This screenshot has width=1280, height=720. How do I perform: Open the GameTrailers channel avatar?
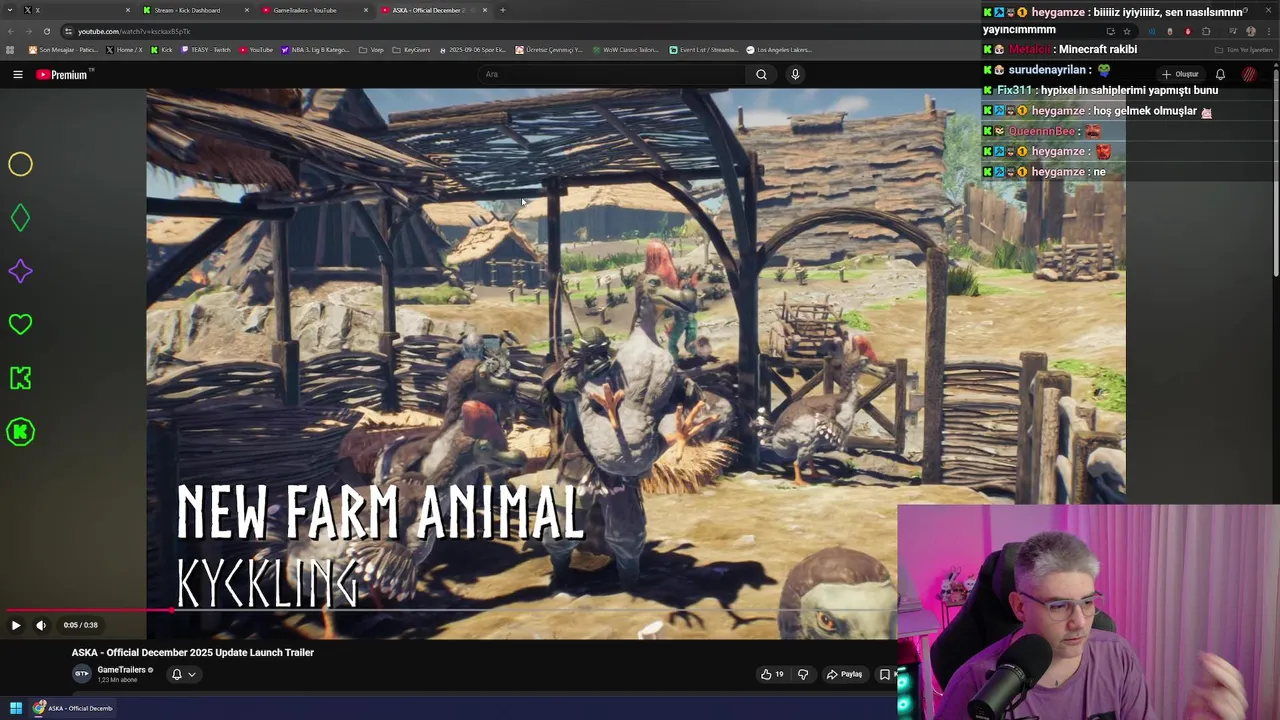[82, 674]
